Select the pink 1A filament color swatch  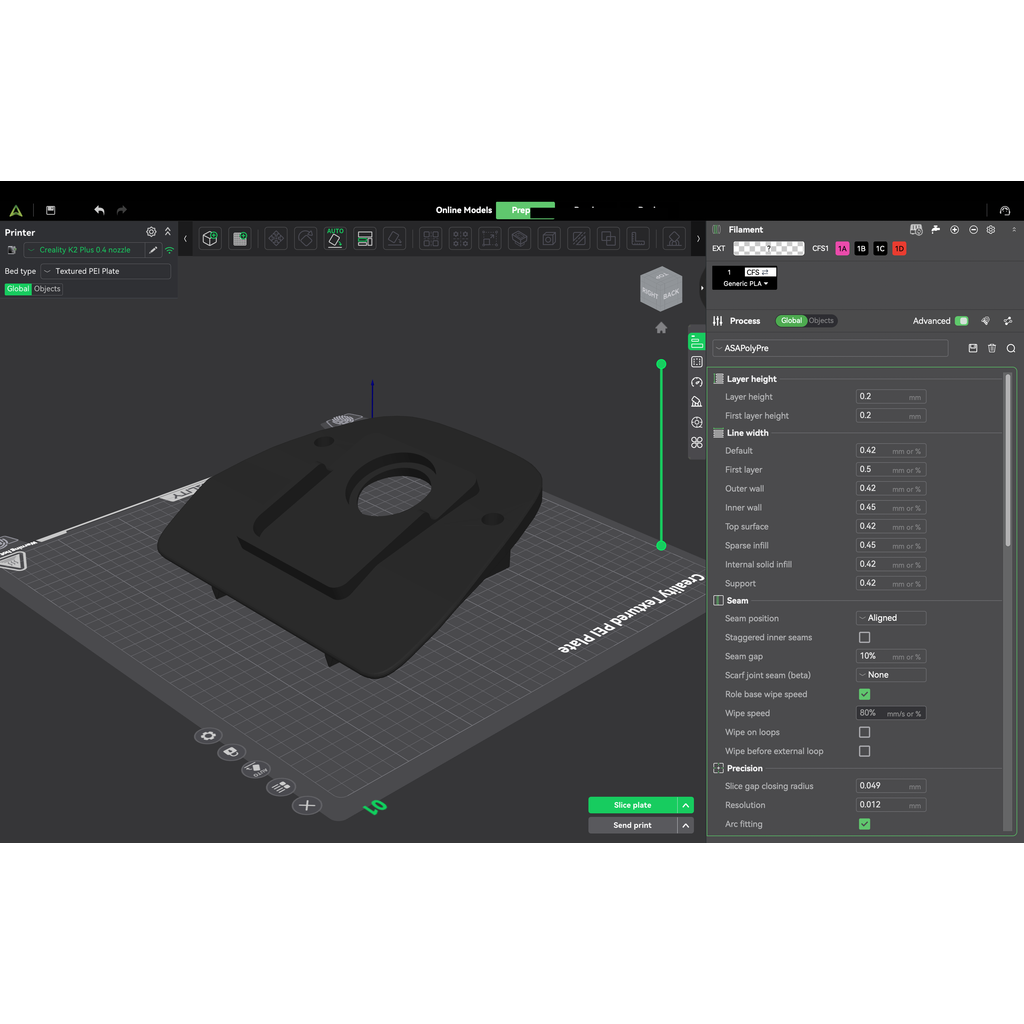[x=842, y=249]
